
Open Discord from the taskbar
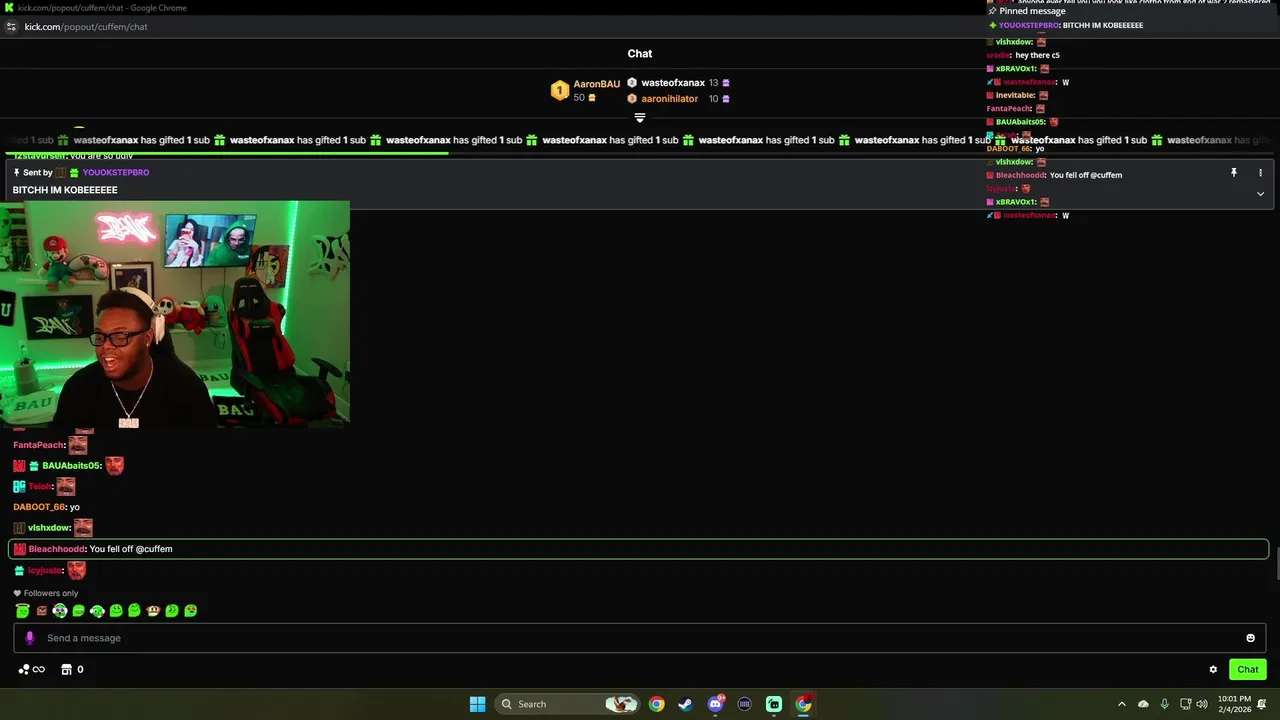(x=715, y=704)
